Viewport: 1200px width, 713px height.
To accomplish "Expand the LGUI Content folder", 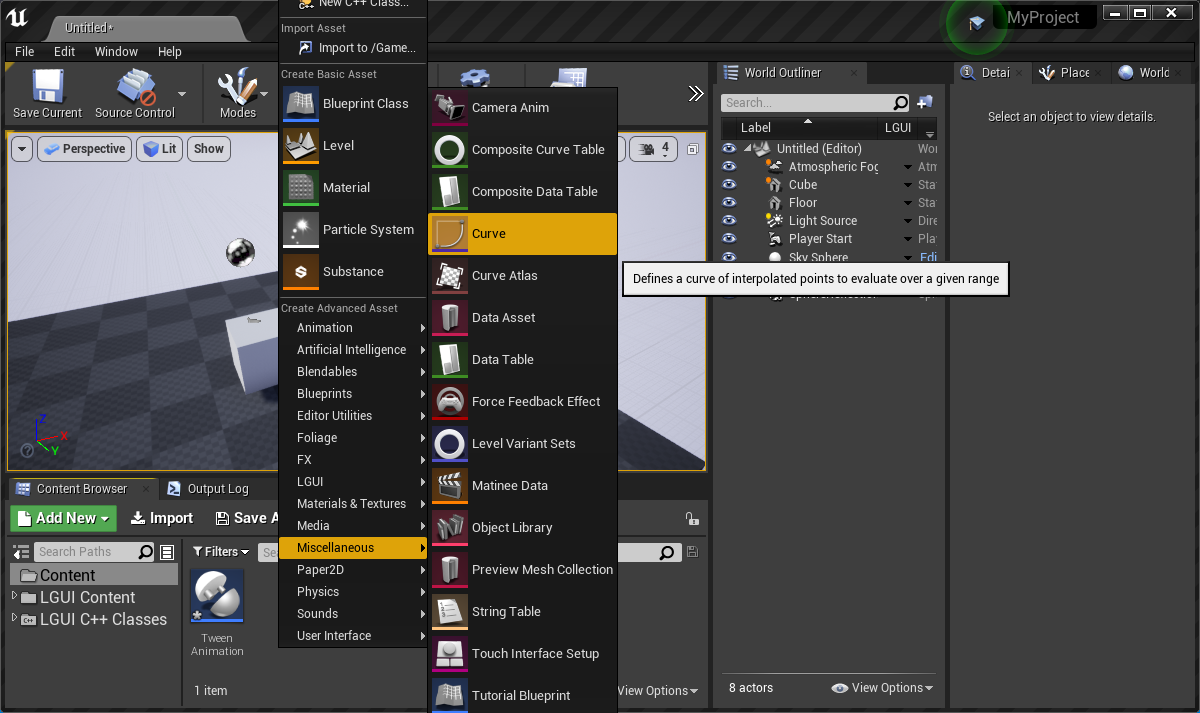I will tap(15, 597).
